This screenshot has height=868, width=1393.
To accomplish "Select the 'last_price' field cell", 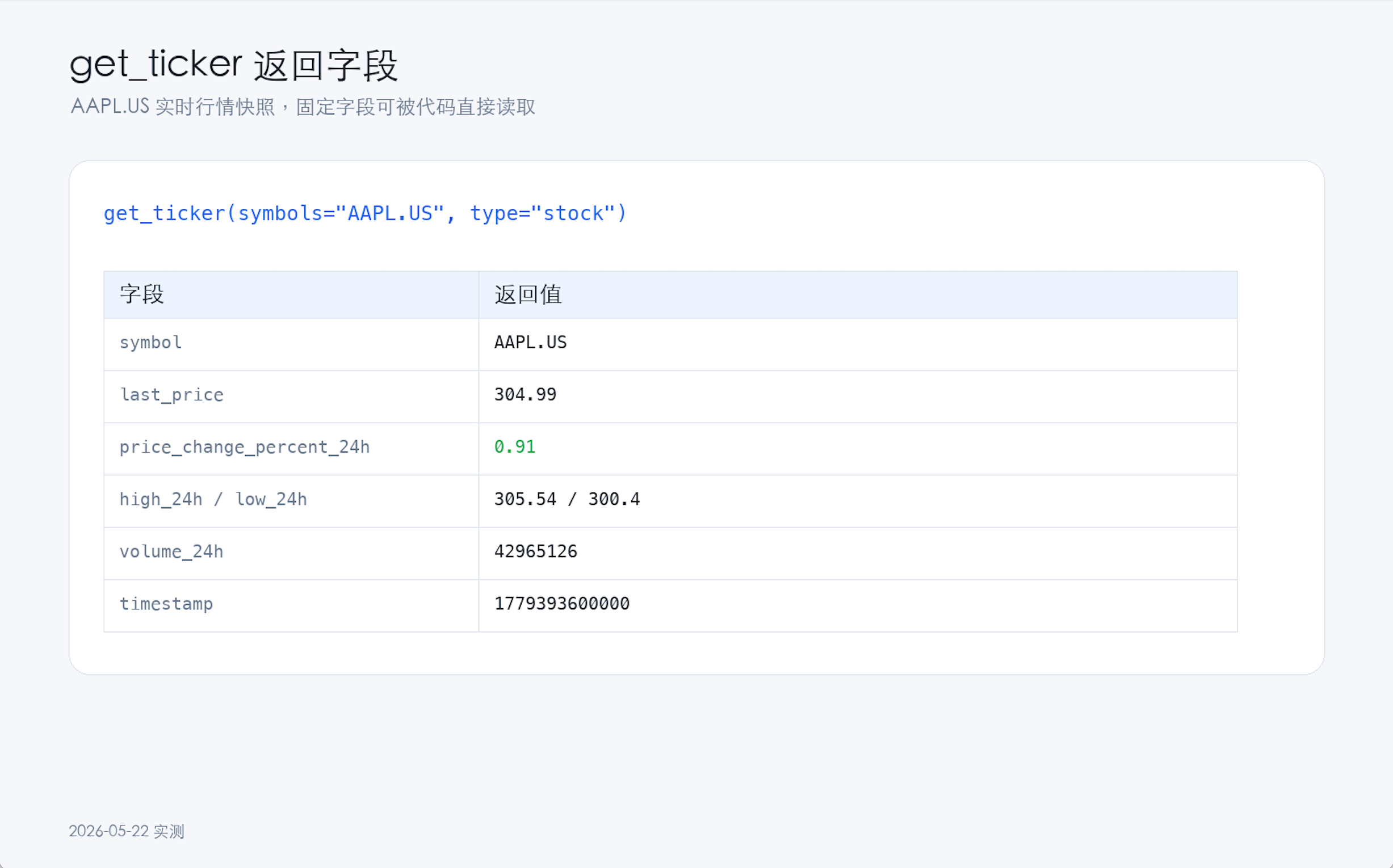I will coord(291,396).
